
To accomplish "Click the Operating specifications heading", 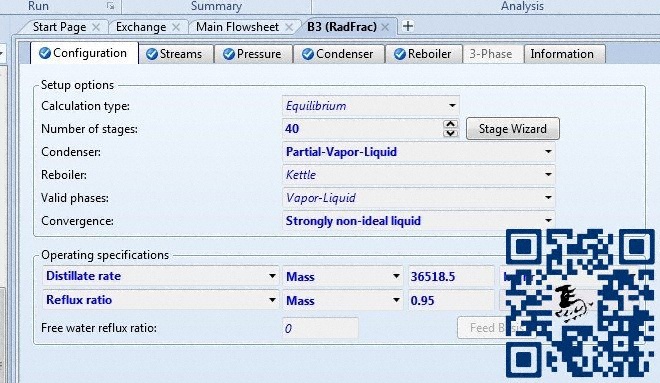I will (105, 255).
